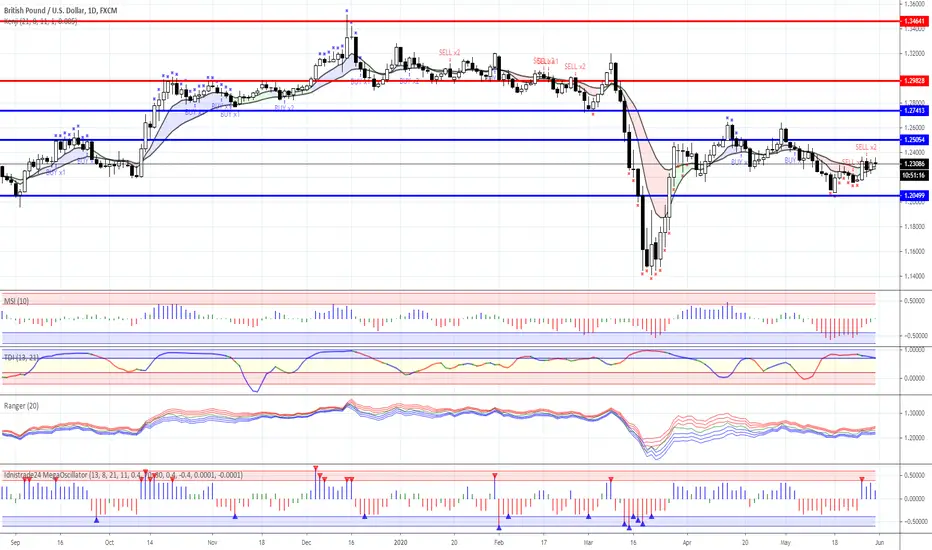The image size is (932, 550).
Task: Select the blue horizontal line at 1.25054
Action: pyautogui.click(x=449, y=140)
